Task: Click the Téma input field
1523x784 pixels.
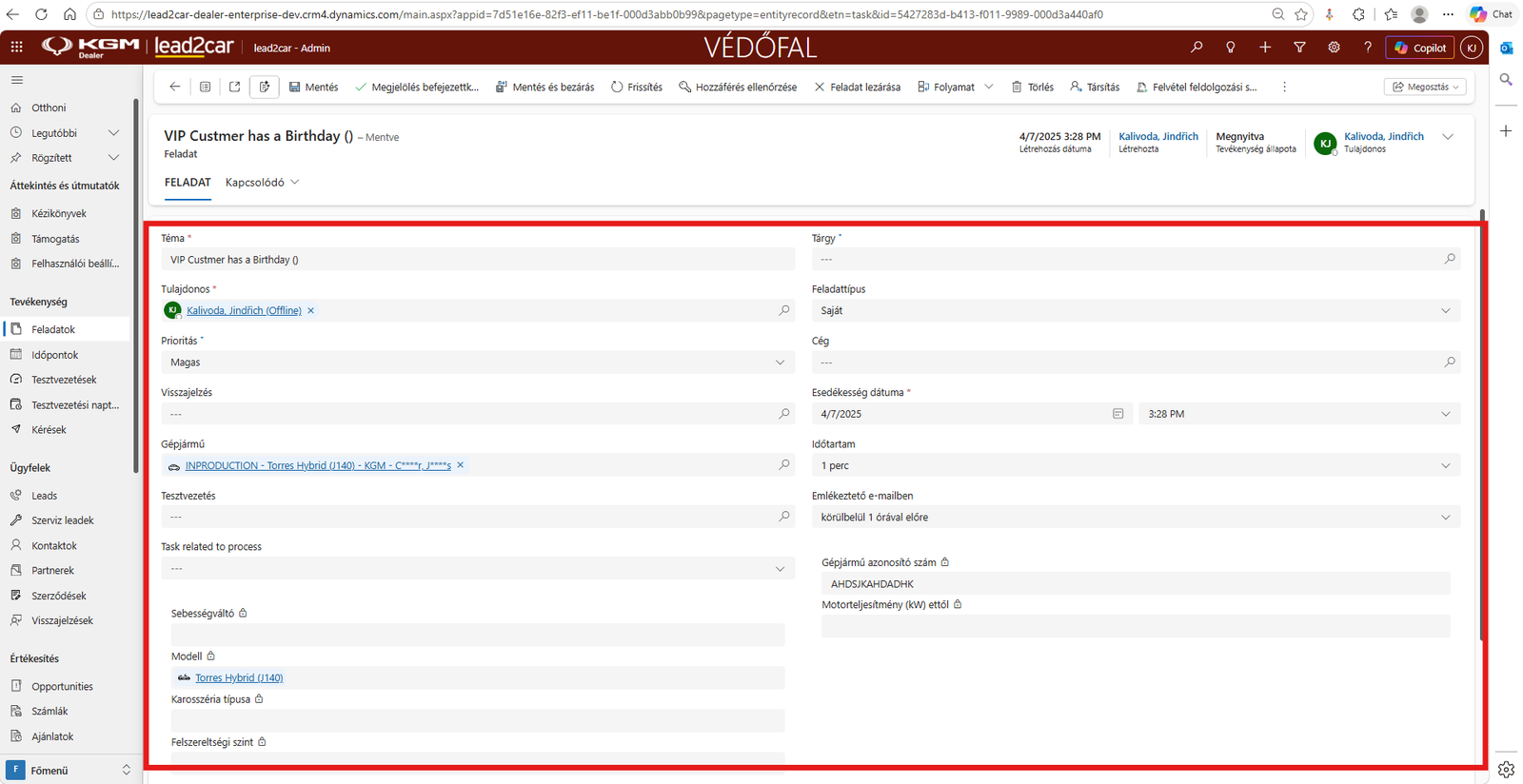Action: [478, 260]
